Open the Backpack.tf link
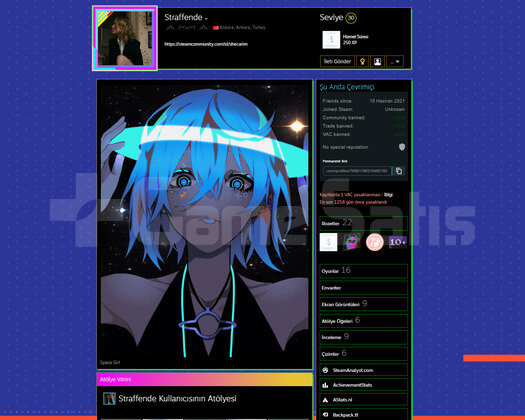This screenshot has height=420, width=525. tap(364, 415)
